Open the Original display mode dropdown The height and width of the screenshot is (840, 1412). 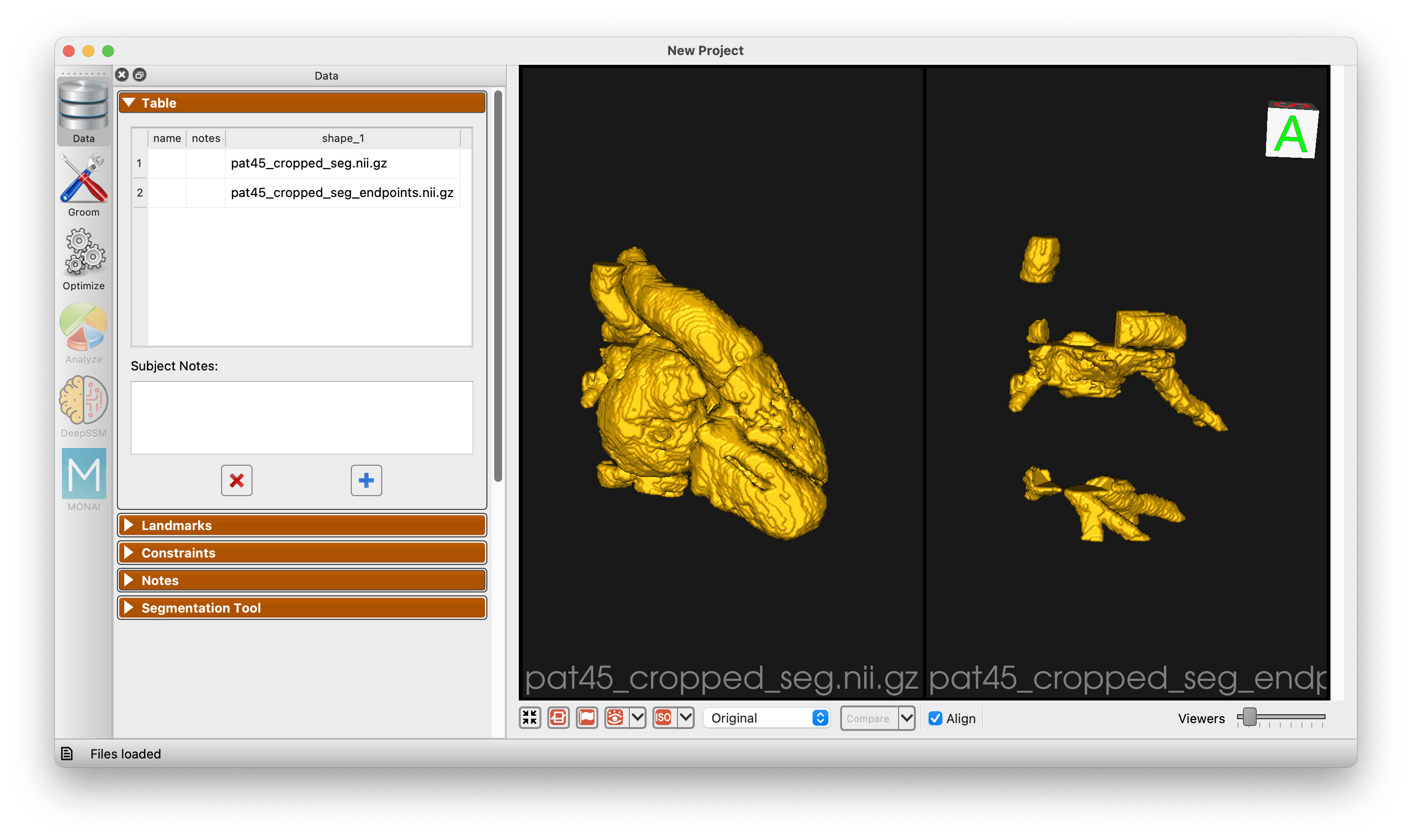[767, 718]
